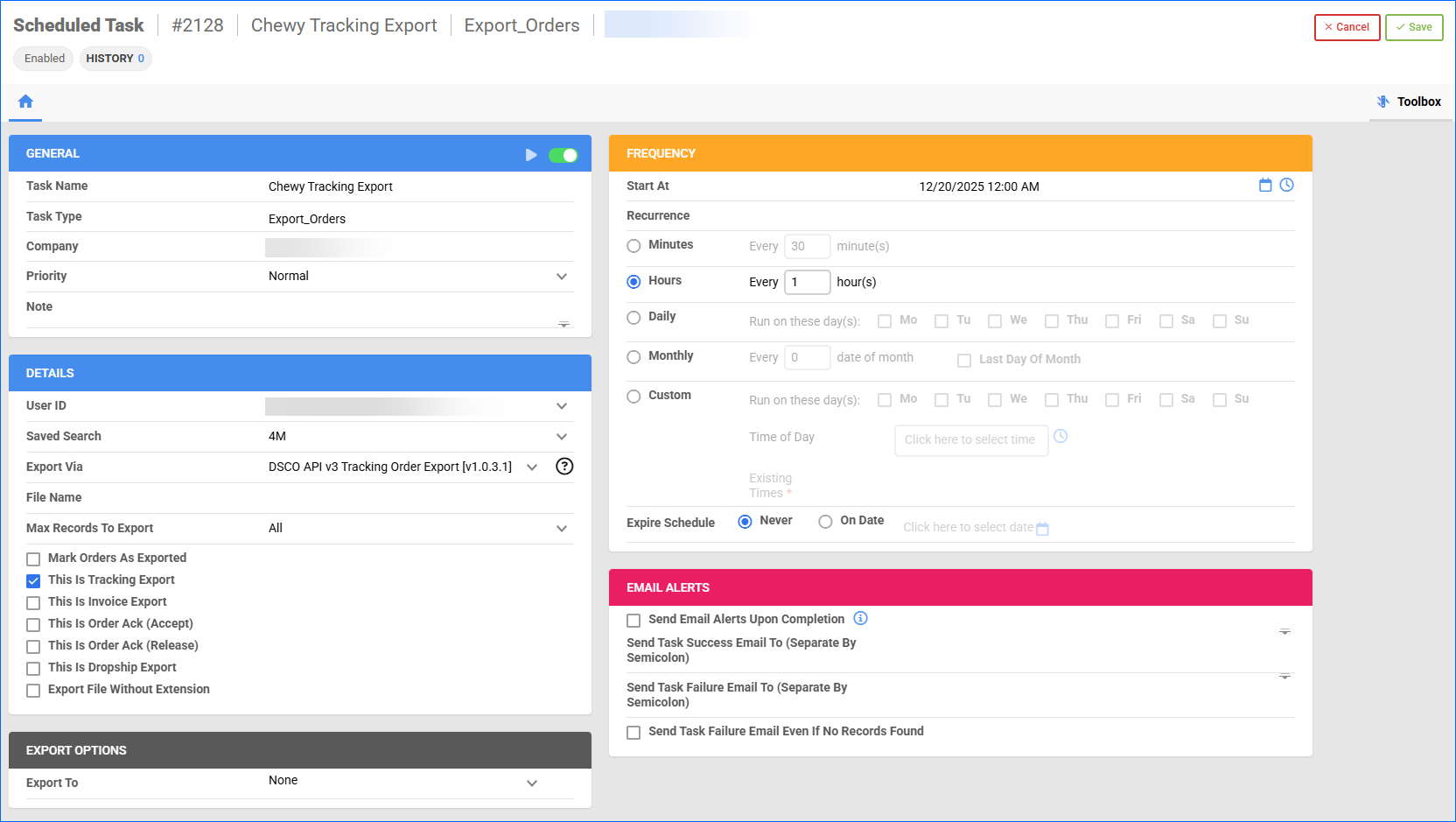Toggle the General enabled switch off

[563, 155]
